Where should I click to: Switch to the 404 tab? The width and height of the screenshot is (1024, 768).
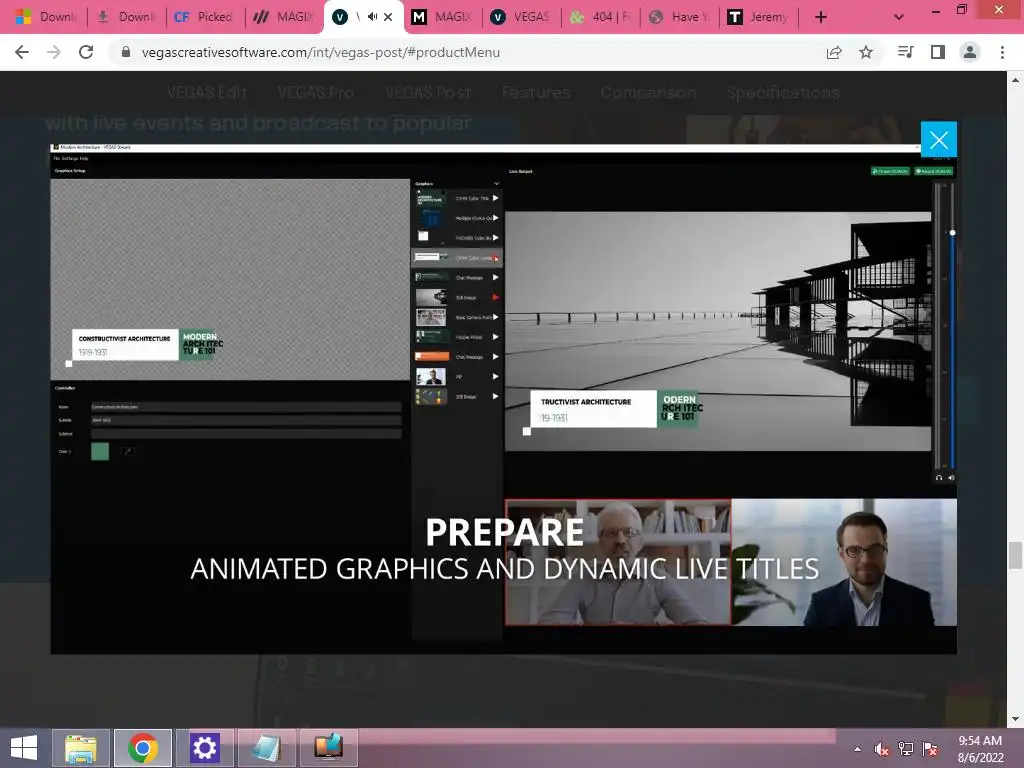click(600, 17)
